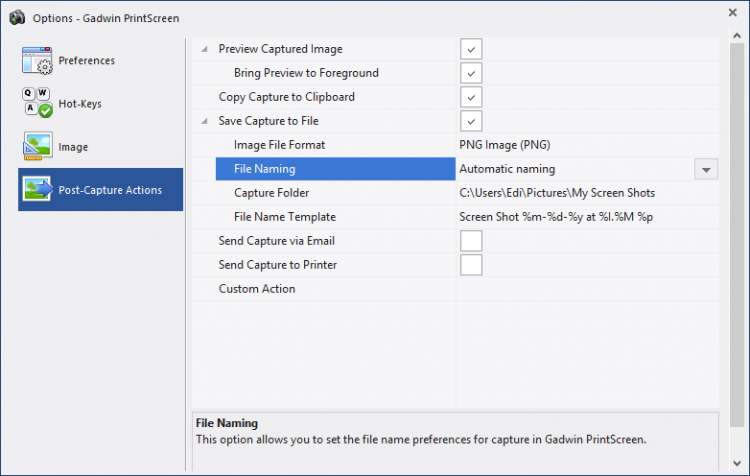Screen dimensions: 750x476
Task: Tick the Send Capture to Printer checkbox
Action: 471,265
